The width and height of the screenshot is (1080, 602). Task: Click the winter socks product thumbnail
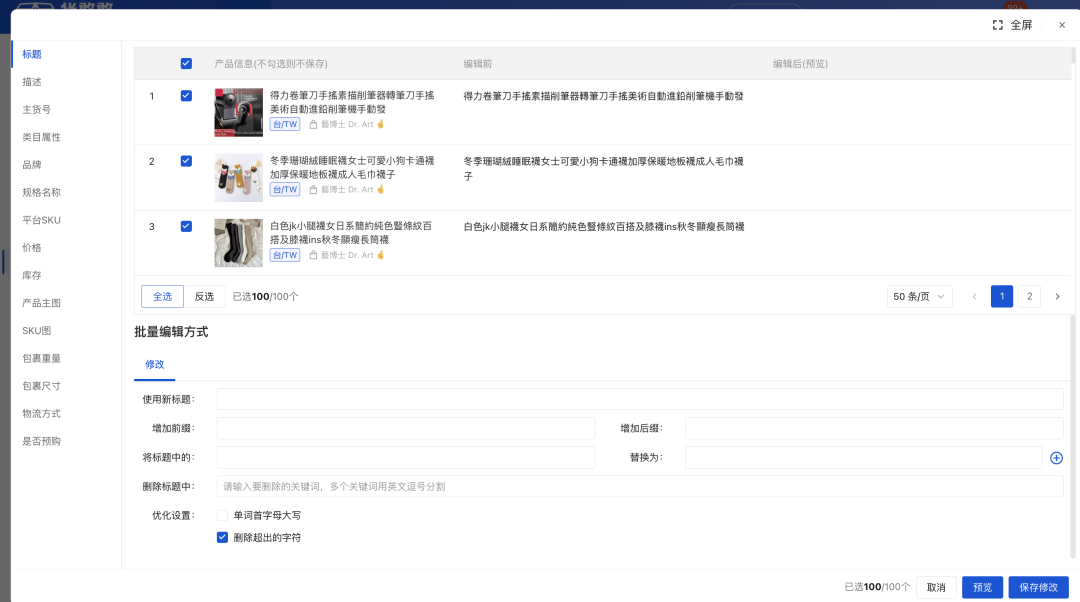pyautogui.click(x=238, y=177)
